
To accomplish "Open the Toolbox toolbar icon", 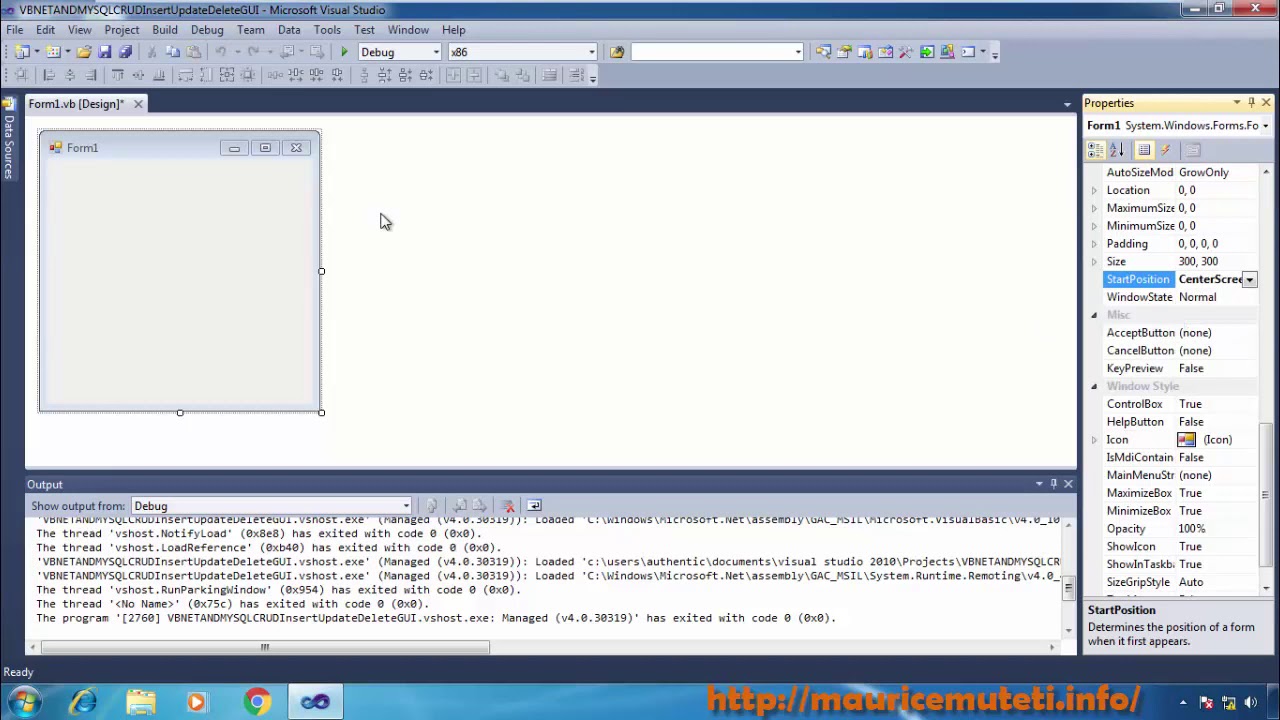I will click(906, 52).
